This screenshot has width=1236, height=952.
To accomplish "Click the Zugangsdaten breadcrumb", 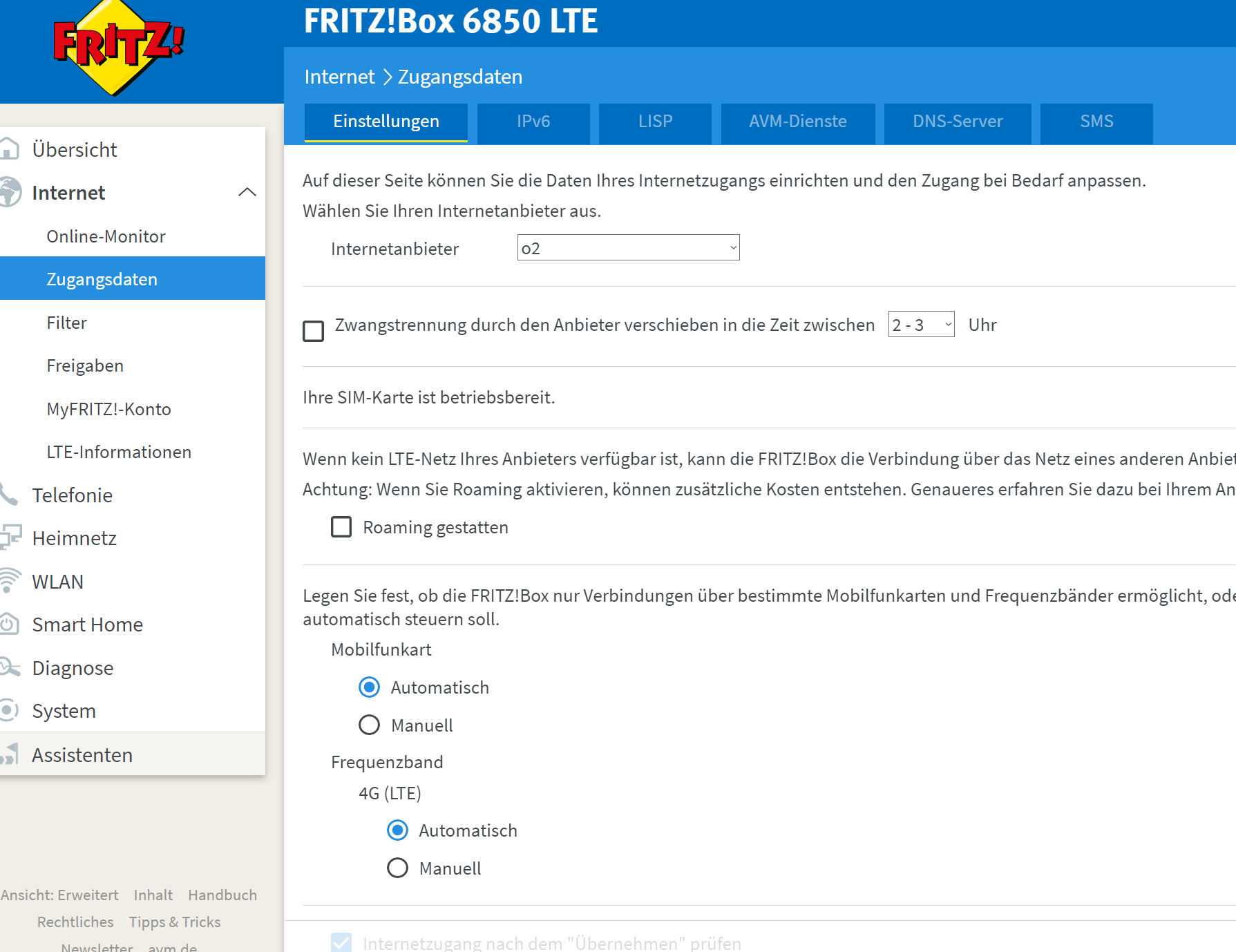I will tap(460, 77).
